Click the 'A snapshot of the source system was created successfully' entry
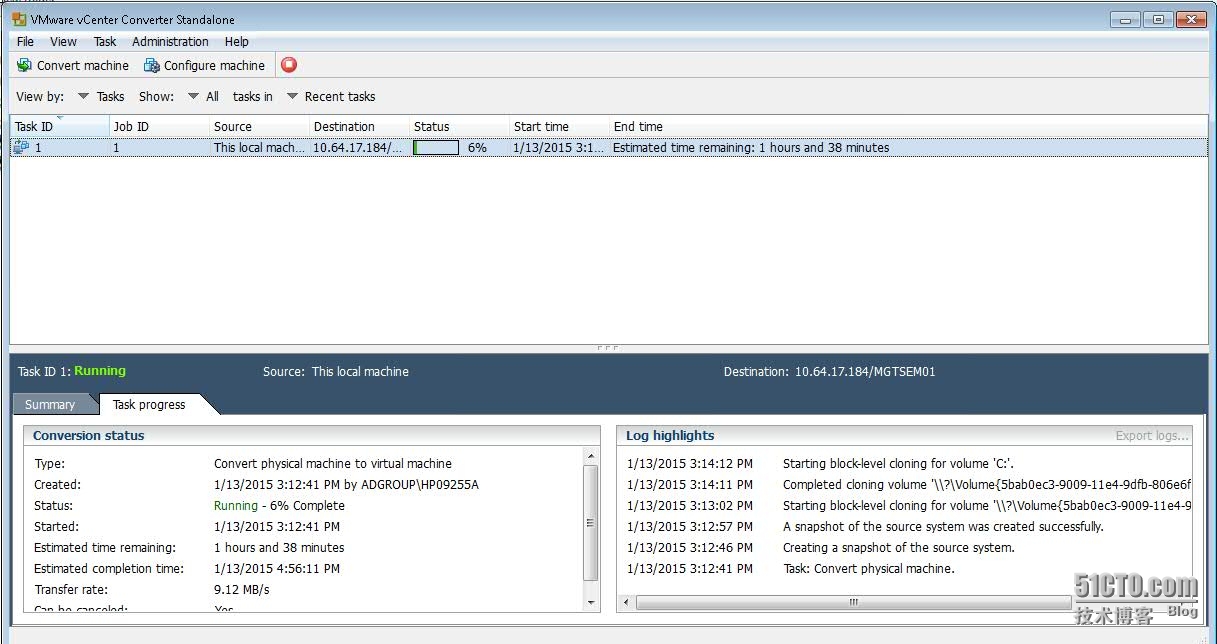The height and width of the screenshot is (644, 1217). [x=943, y=527]
